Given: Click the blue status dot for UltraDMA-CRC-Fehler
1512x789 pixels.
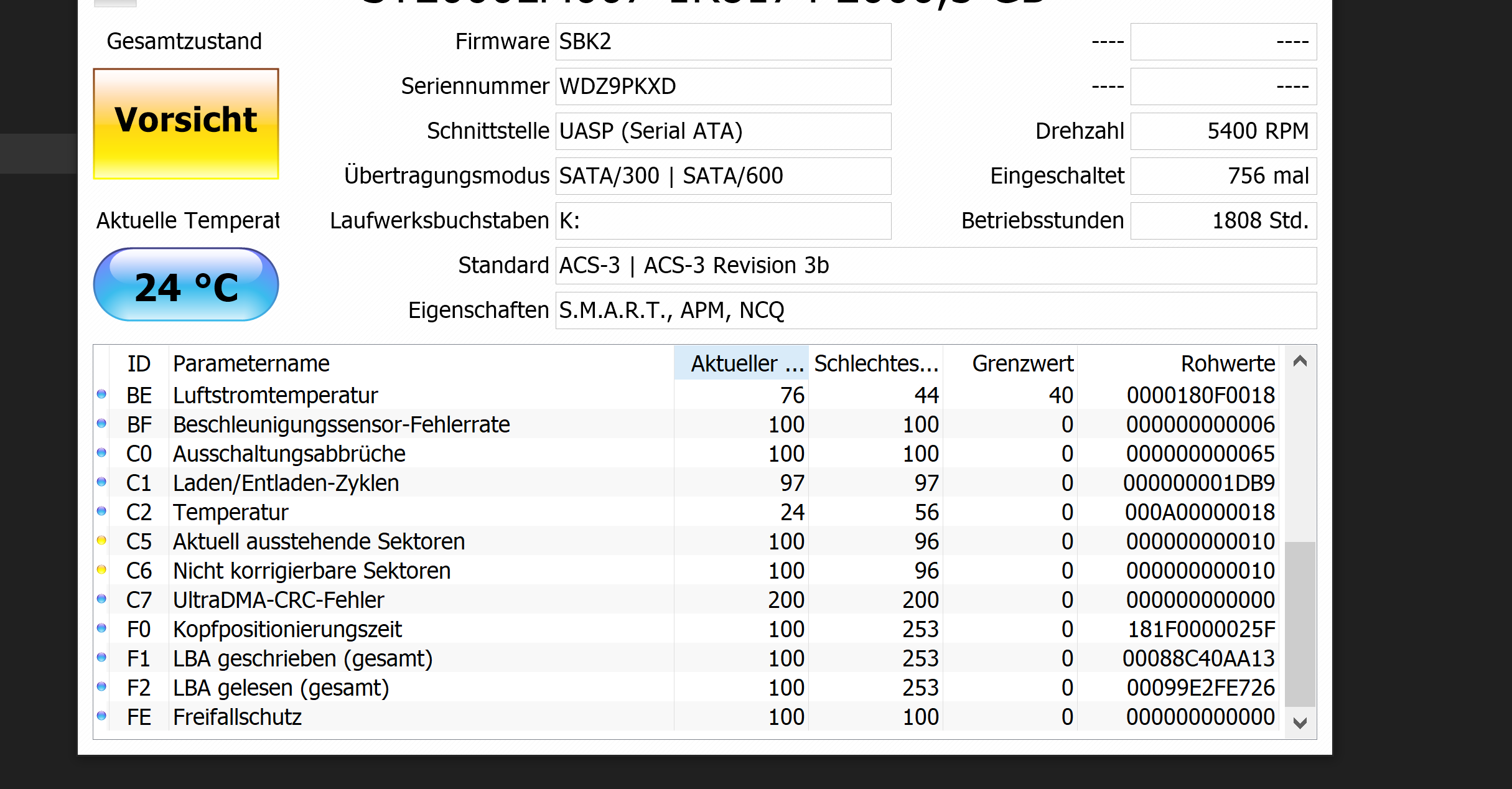Looking at the screenshot, I should [x=101, y=599].
